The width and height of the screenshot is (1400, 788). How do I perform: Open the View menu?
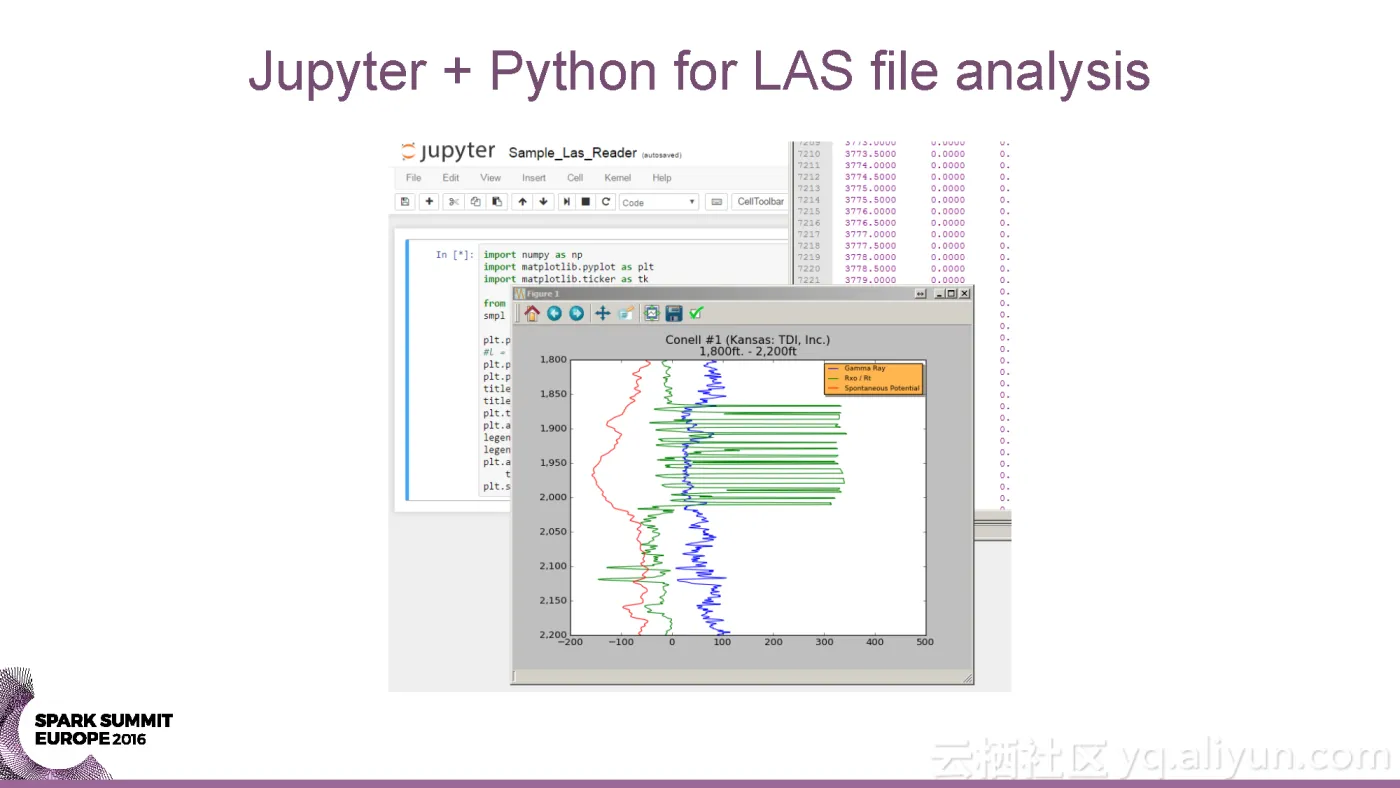[x=490, y=178]
